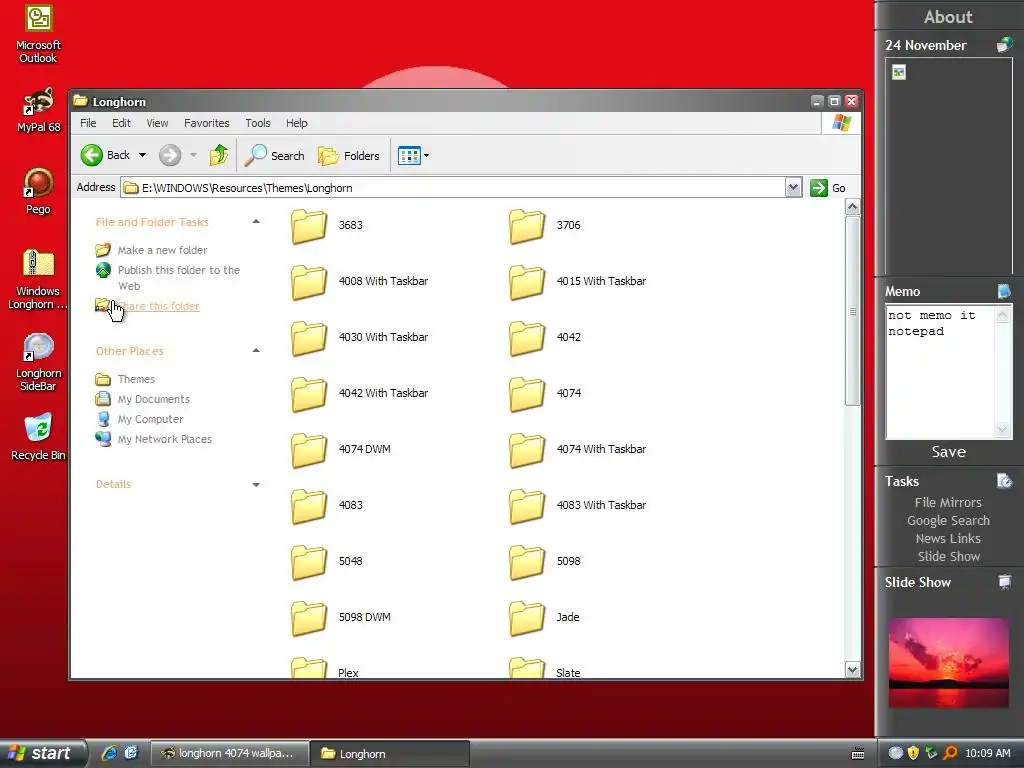The width and height of the screenshot is (1024, 768).
Task: Go up one folder level
Action: [219, 155]
